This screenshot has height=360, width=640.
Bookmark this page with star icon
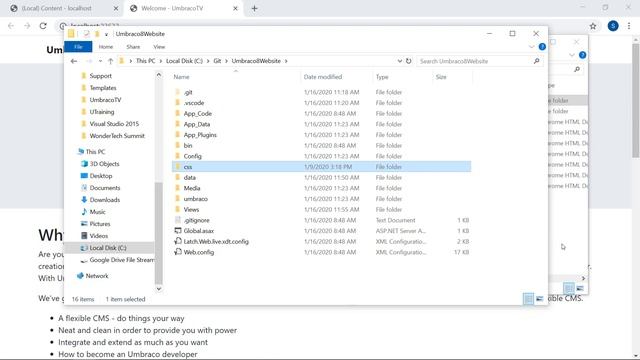(593, 26)
